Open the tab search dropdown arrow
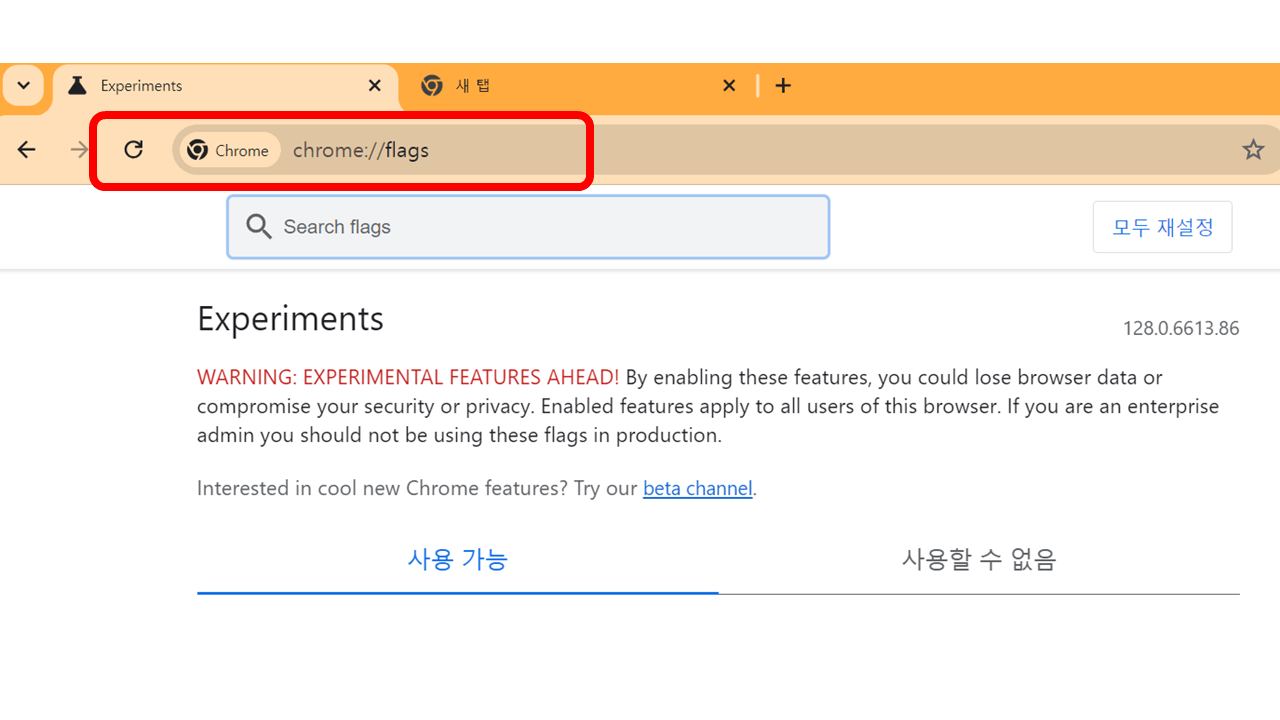The image size is (1280, 720). [x=23, y=86]
